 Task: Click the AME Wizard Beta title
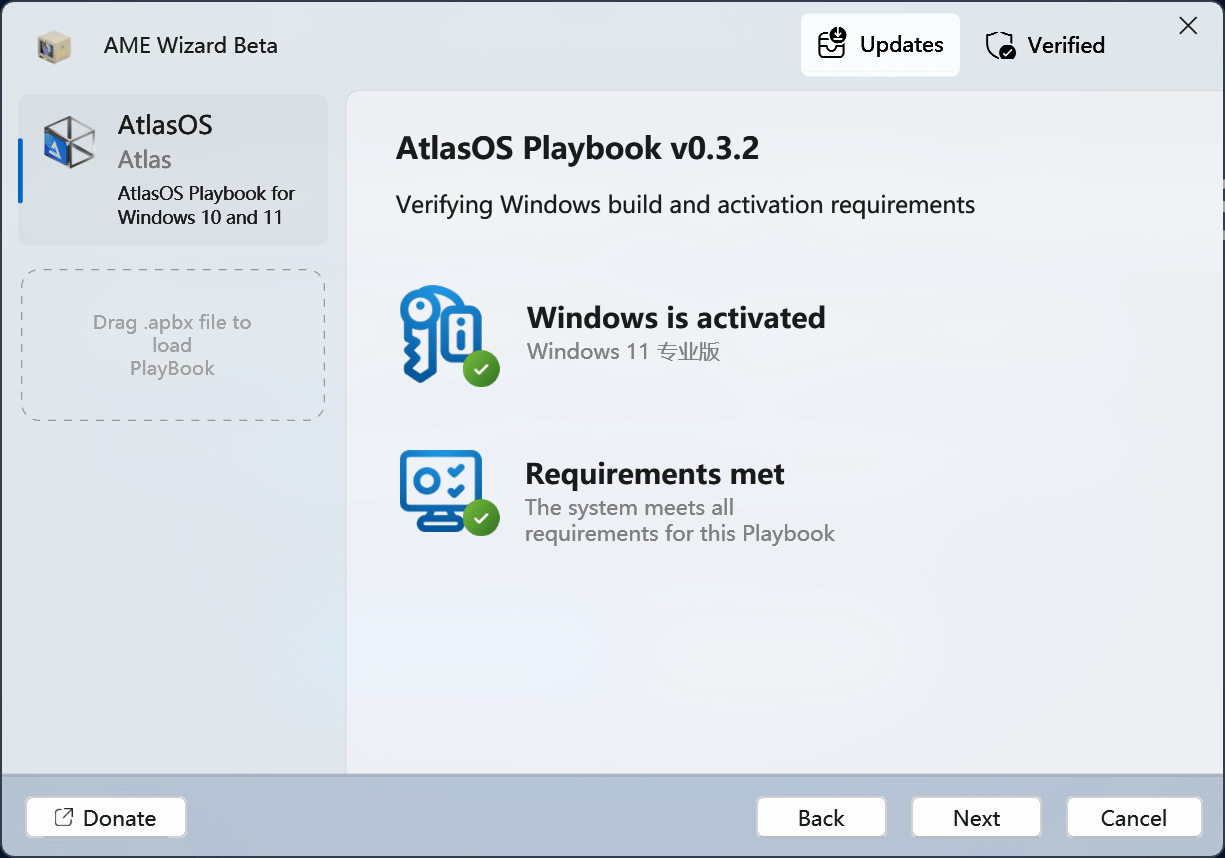pyautogui.click(x=191, y=46)
